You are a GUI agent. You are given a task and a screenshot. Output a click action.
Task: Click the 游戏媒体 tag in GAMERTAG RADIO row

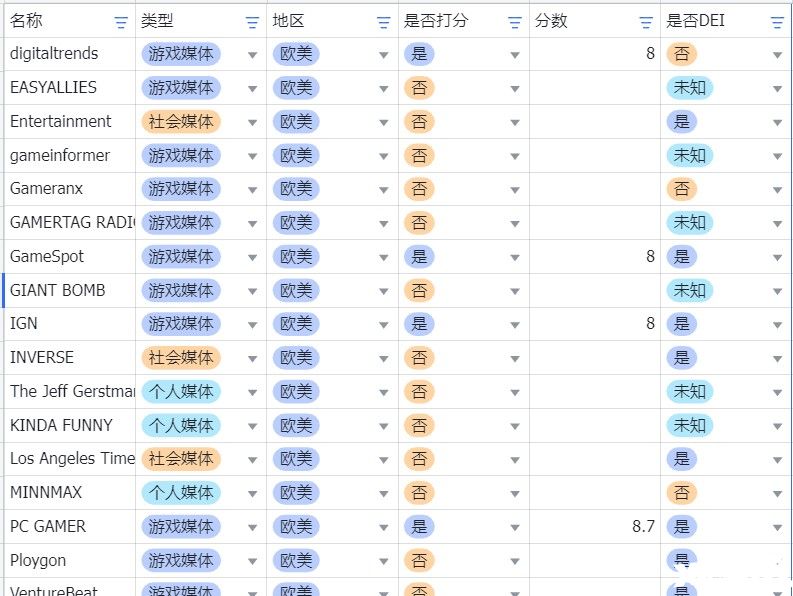pos(181,223)
